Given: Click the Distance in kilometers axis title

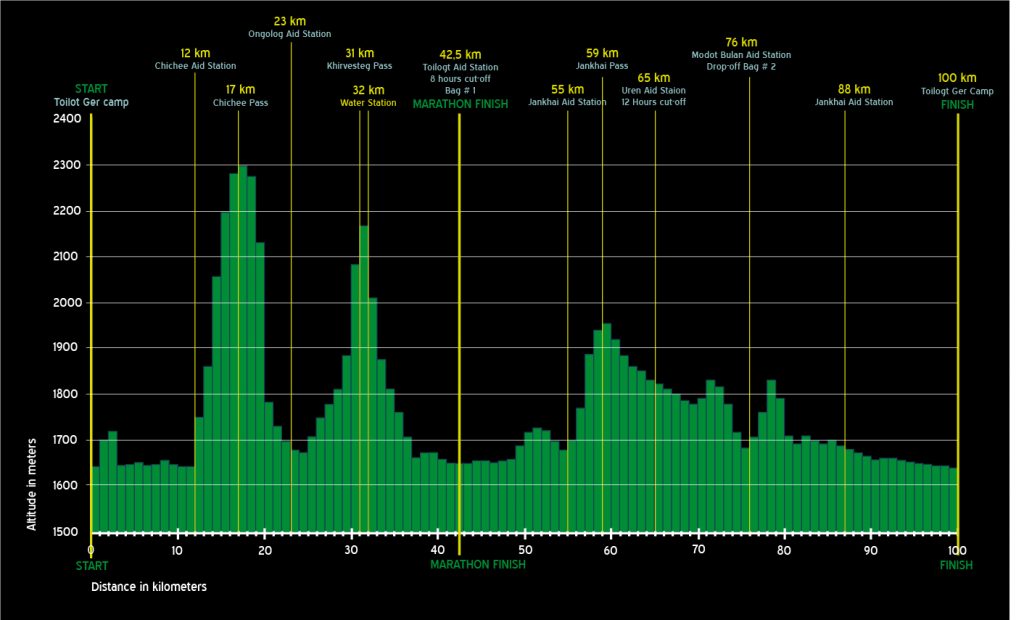Looking at the screenshot, I should pyautogui.click(x=149, y=587).
